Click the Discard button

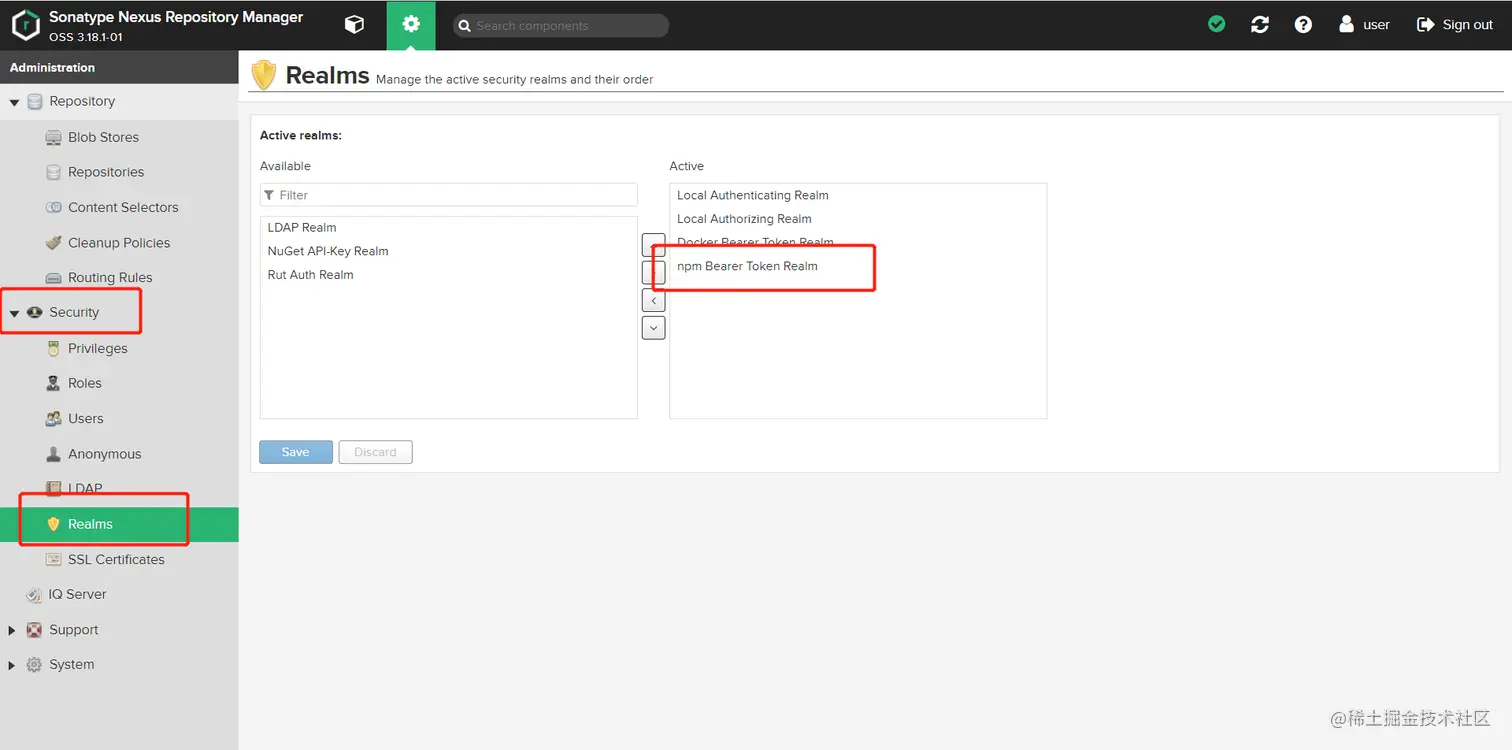tap(375, 452)
